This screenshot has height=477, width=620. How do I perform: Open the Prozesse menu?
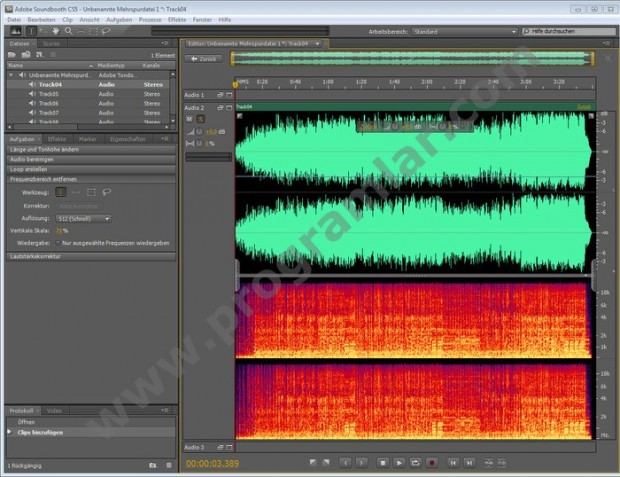point(150,19)
